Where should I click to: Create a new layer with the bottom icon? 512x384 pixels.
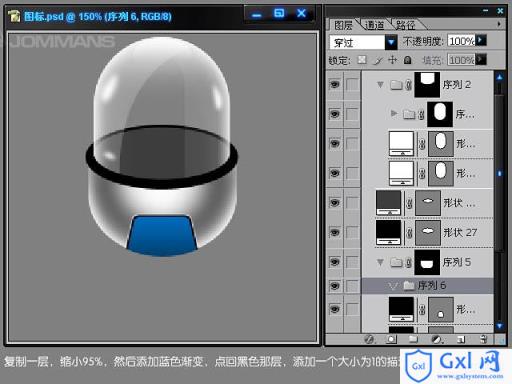(461, 339)
